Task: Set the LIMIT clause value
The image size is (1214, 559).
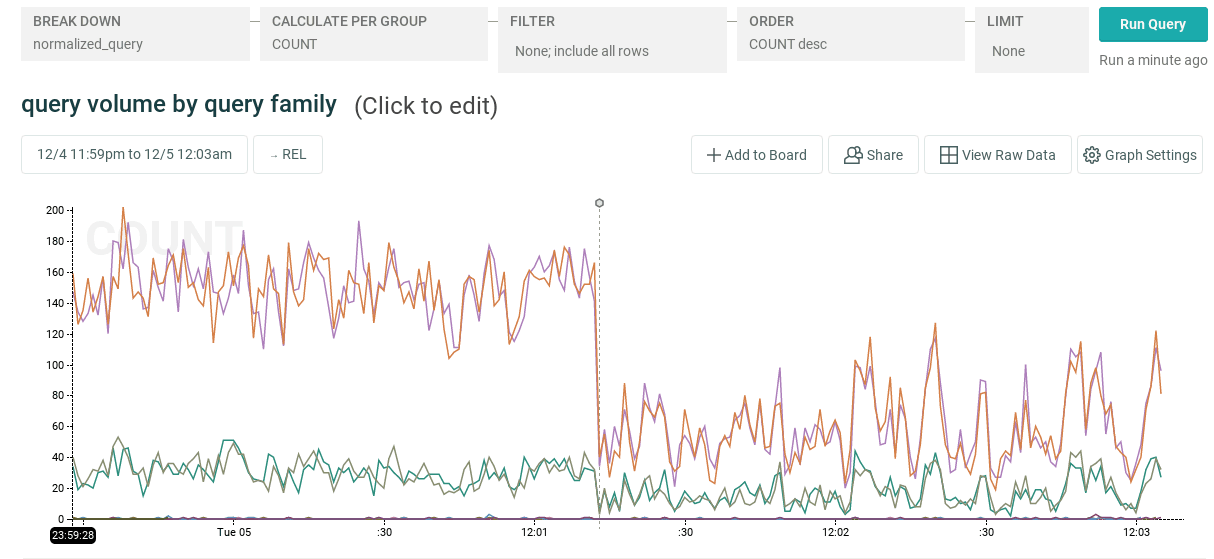Action: click(x=1031, y=40)
